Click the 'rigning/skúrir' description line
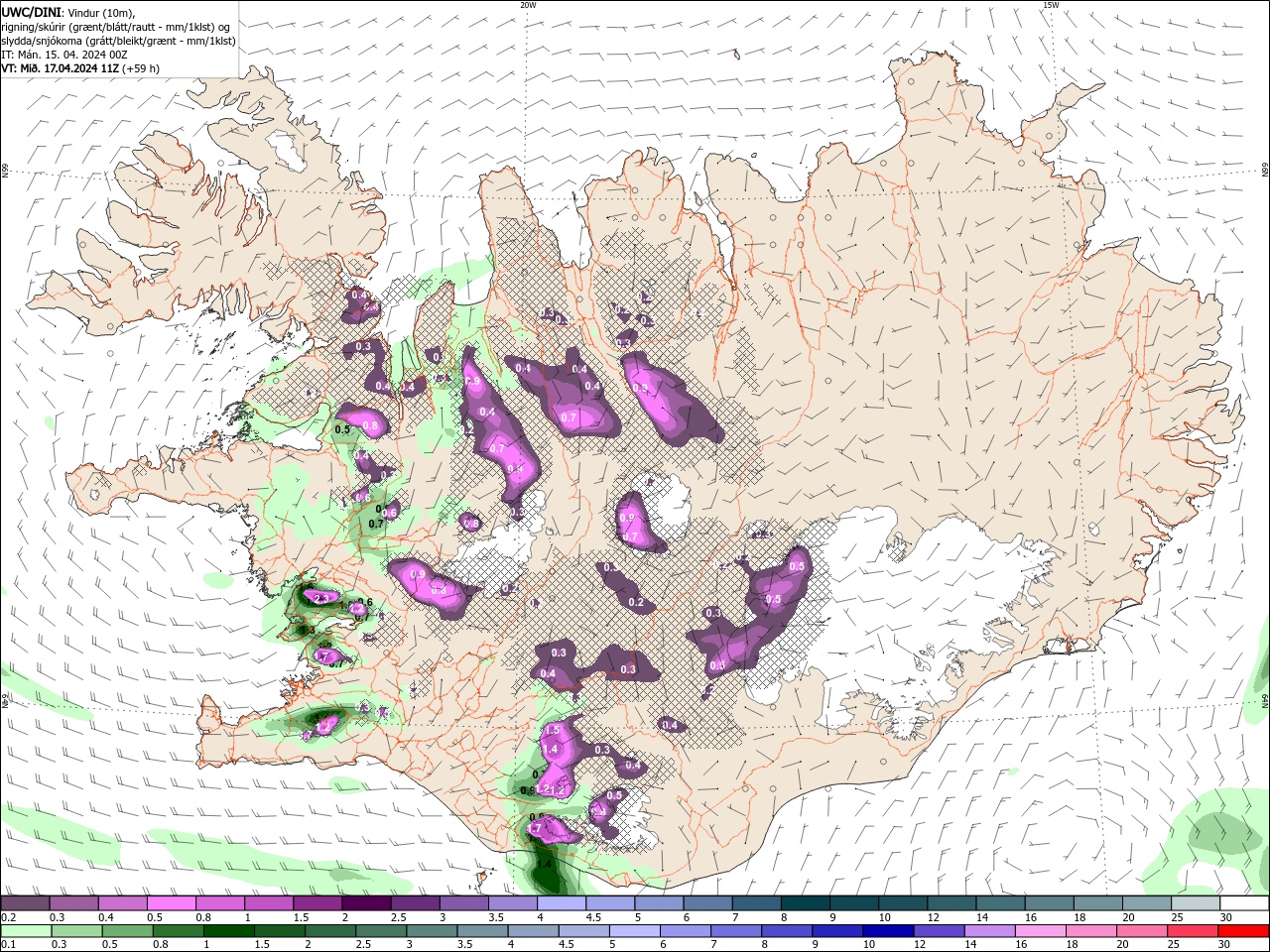1270x952 pixels. point(115,27)
